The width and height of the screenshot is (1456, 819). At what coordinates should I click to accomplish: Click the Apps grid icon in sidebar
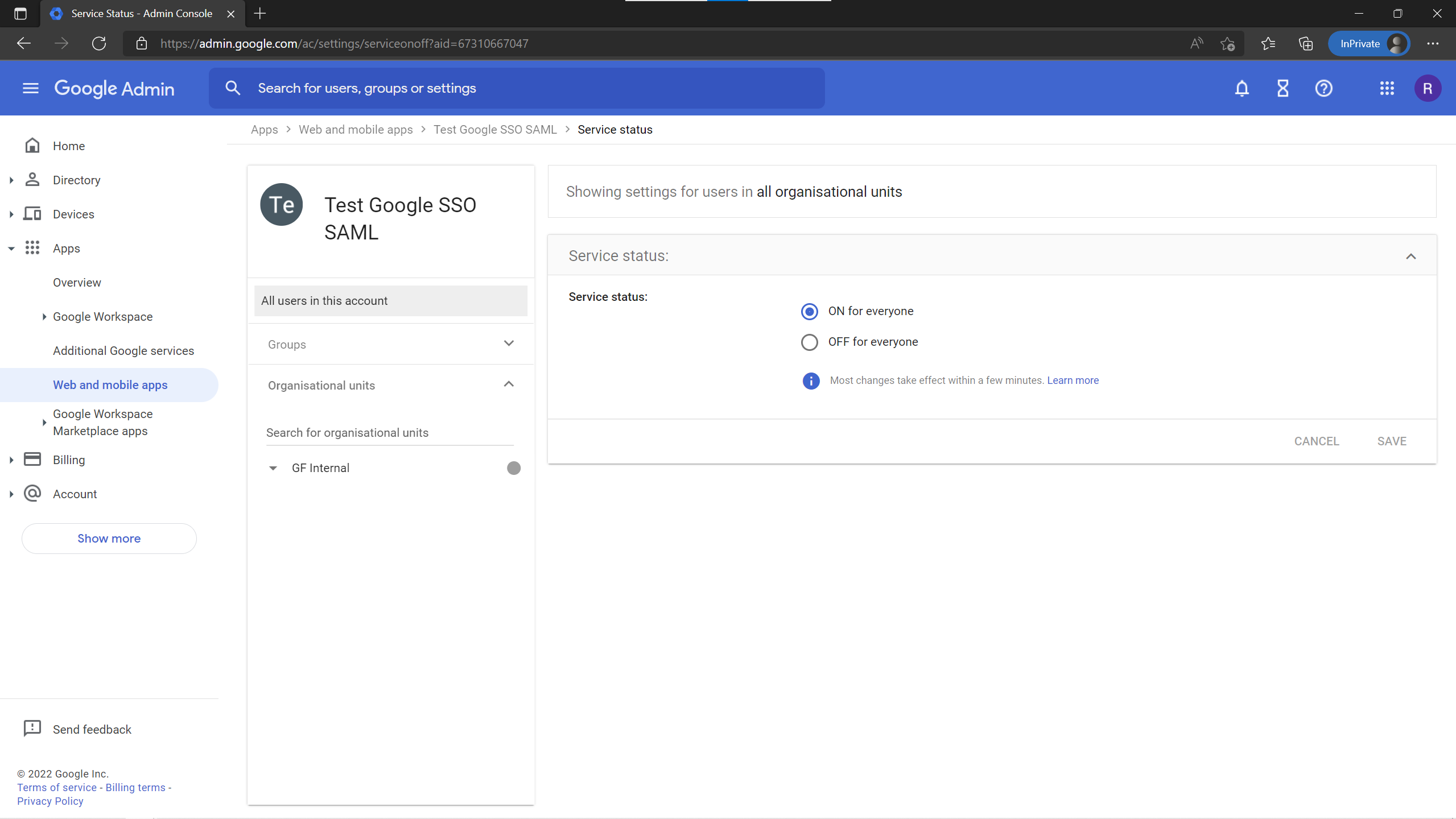(32, 248)
